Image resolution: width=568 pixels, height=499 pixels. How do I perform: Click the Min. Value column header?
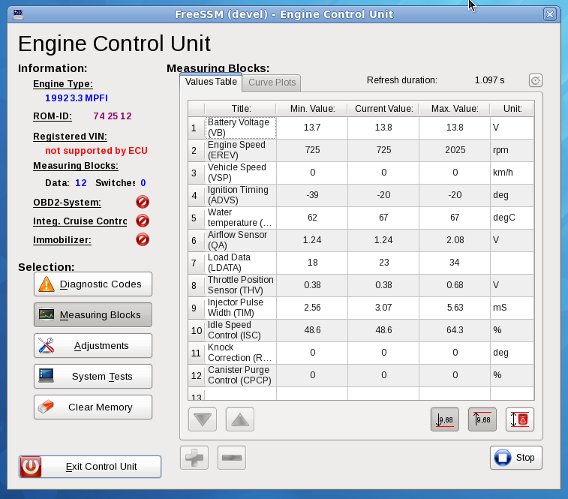click(312, 109)
